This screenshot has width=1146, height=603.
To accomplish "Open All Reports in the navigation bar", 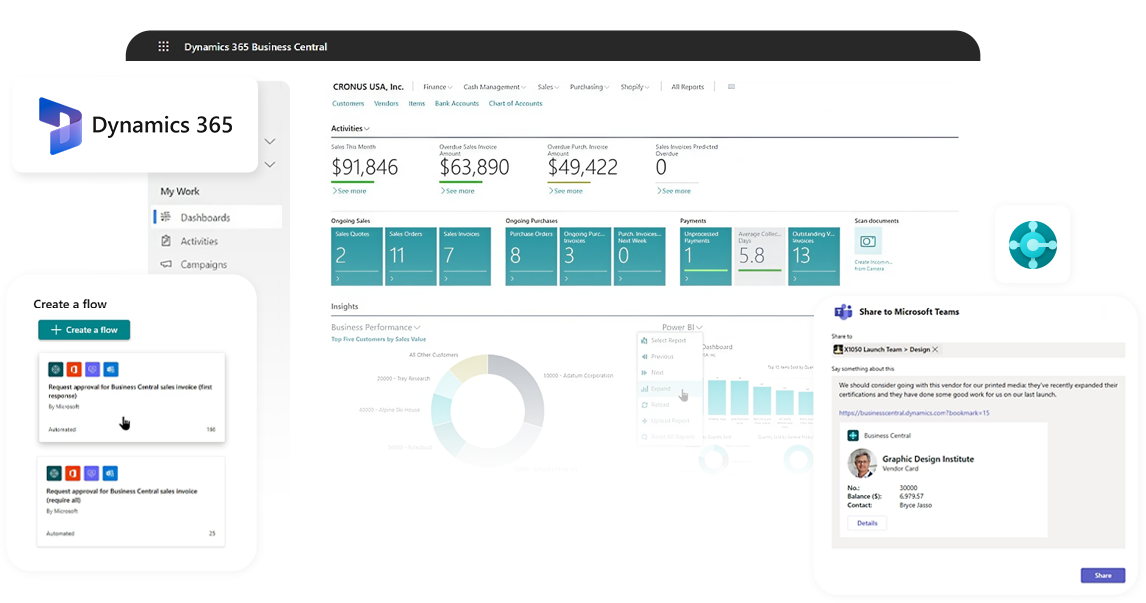I will click(x=688, y=87).
